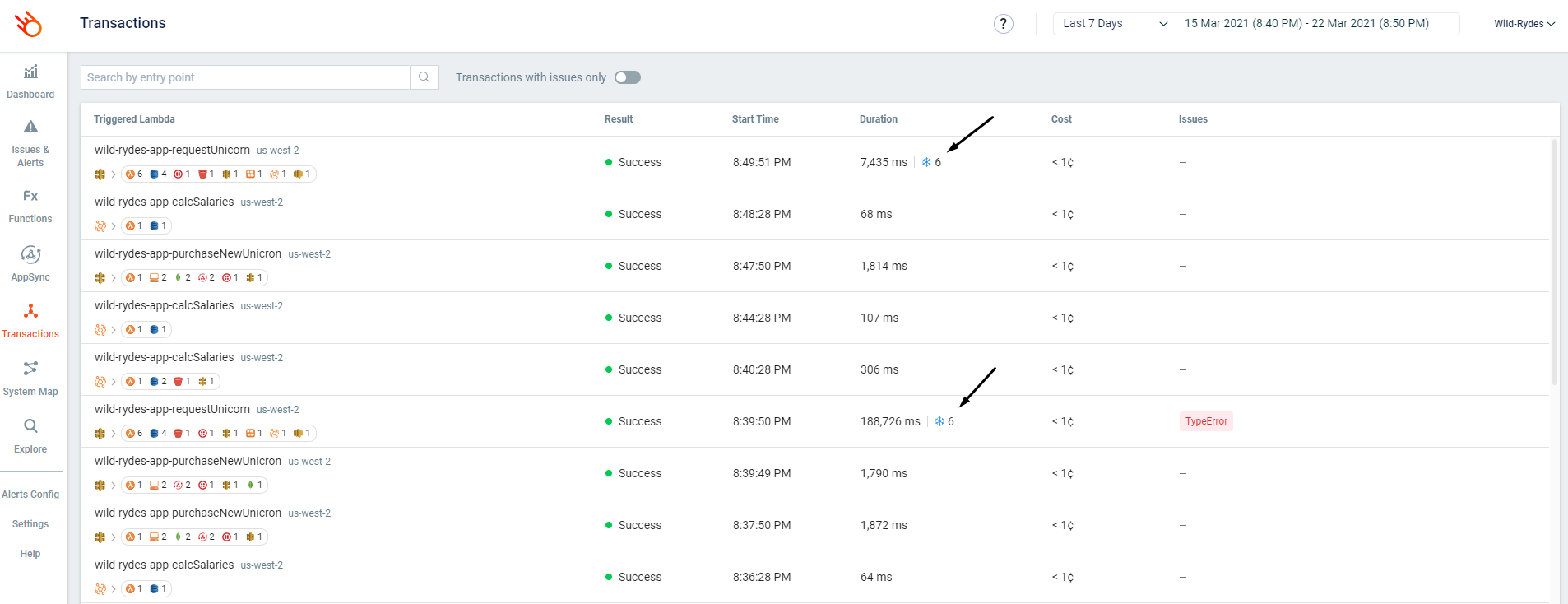Select the Transactions sidebar icon
Viewport: 1568px width, 604px height.
(x=30, y=311)
